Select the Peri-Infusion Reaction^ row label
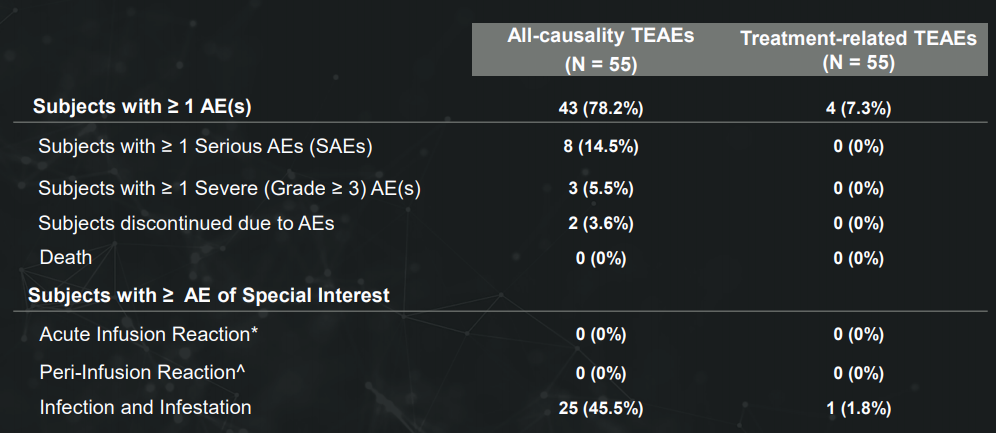The image size is (996, 433). tap(143, 371)
